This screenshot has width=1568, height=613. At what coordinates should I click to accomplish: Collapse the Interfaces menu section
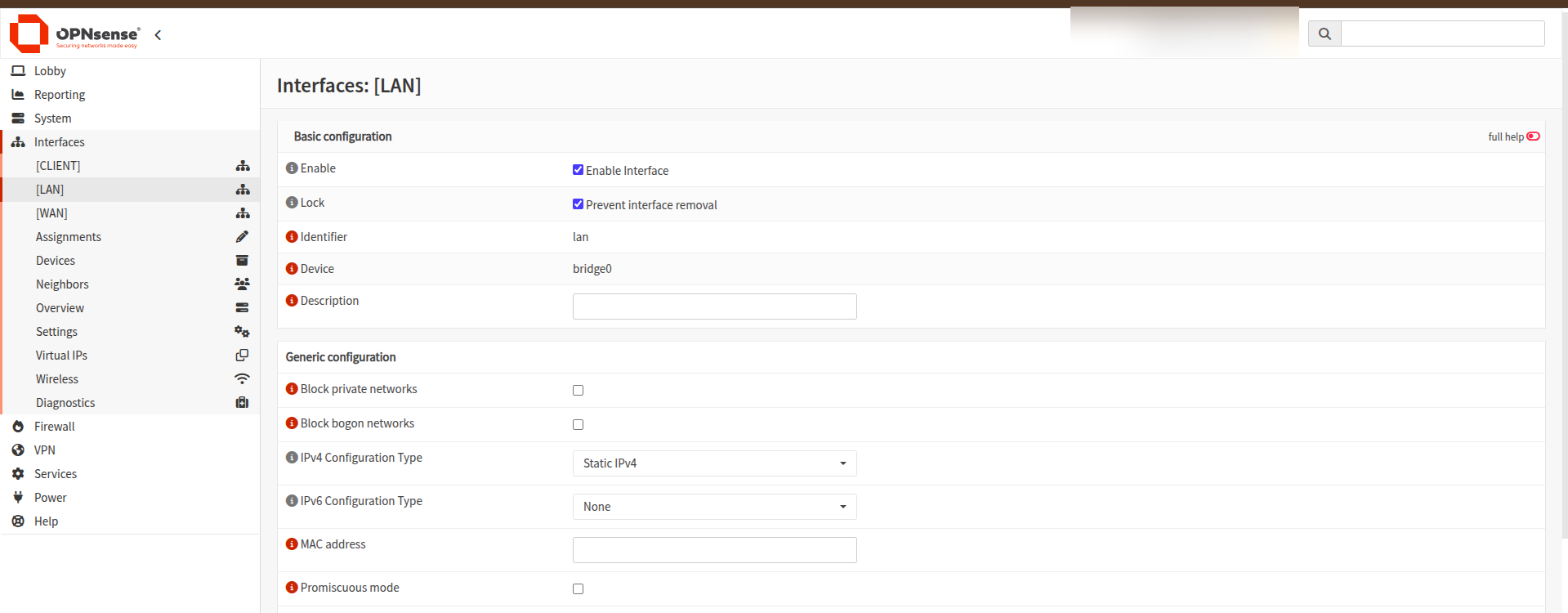[x=130, y=142]
